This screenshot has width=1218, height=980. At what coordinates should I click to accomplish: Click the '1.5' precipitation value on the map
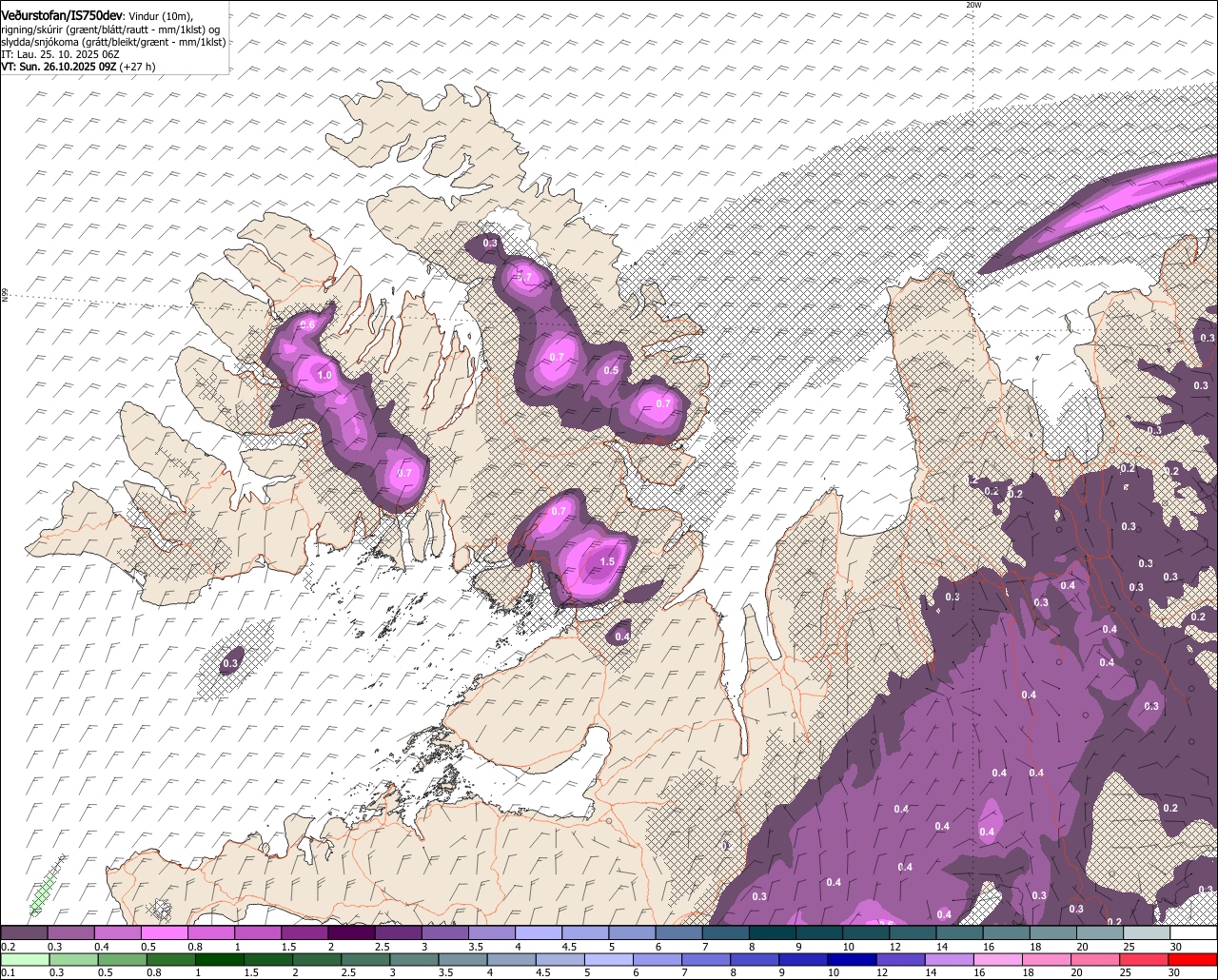coord(607,561)
